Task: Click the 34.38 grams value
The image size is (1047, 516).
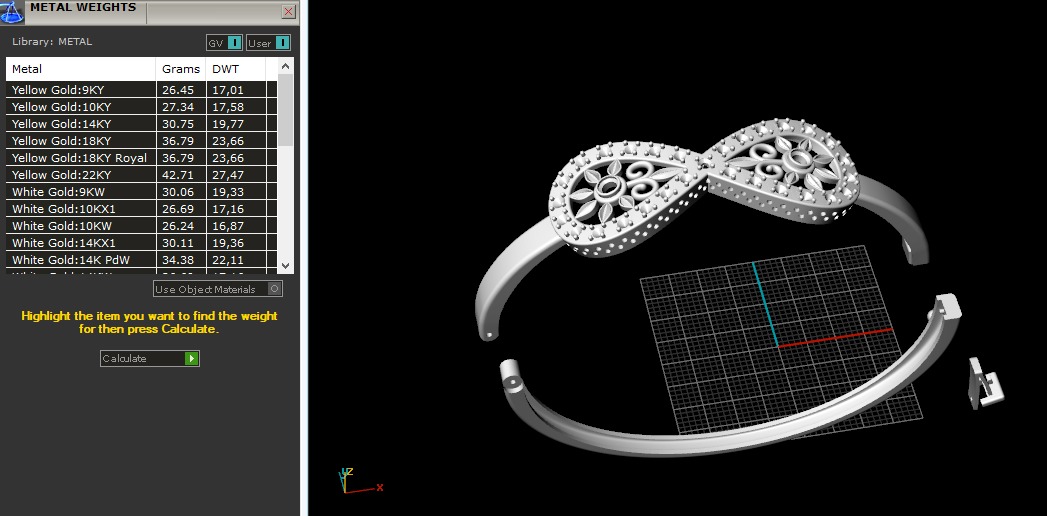Action: click(x=178, y=260)
